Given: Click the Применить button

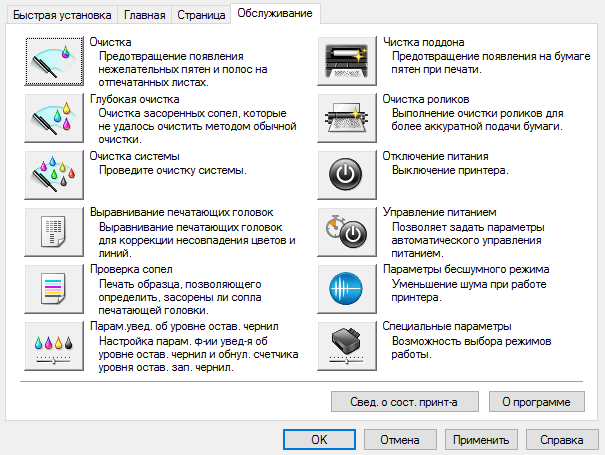Looking at the screenshot, I should click(x=481, y=440).
